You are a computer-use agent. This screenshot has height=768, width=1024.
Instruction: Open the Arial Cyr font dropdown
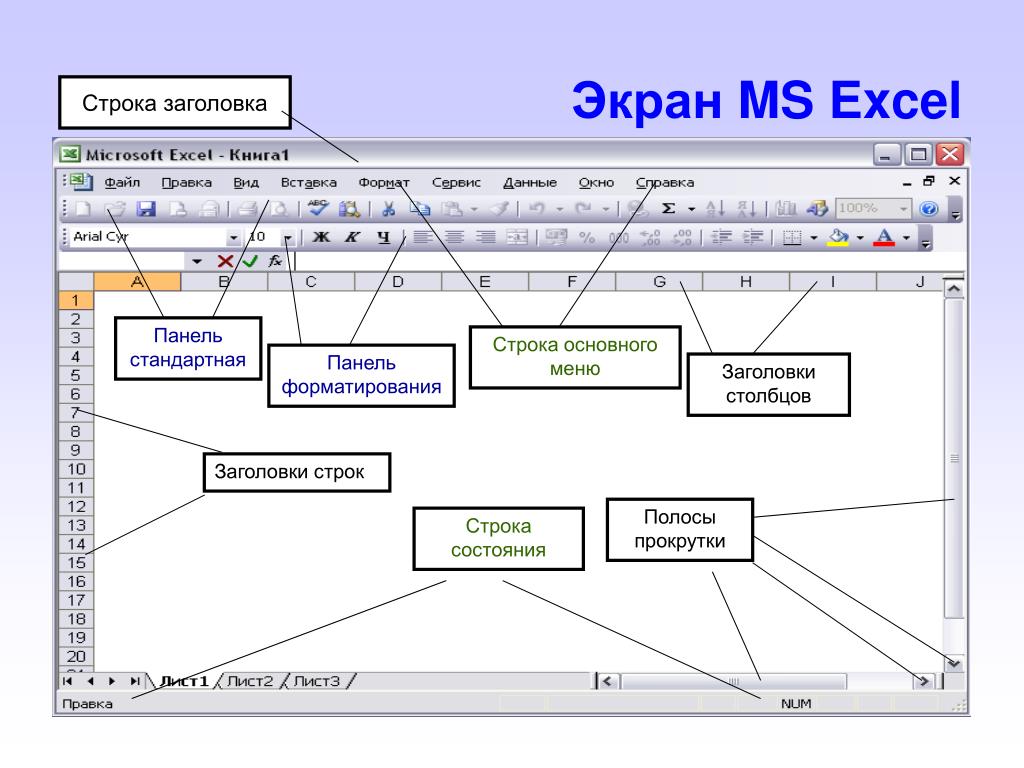pyautogui.click(x=233, y=238)
